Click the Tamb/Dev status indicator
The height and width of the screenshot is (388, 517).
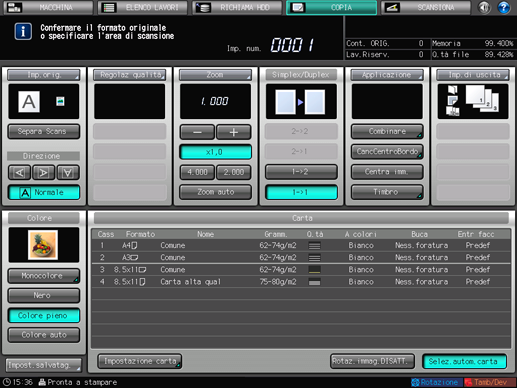pos(490,382)
